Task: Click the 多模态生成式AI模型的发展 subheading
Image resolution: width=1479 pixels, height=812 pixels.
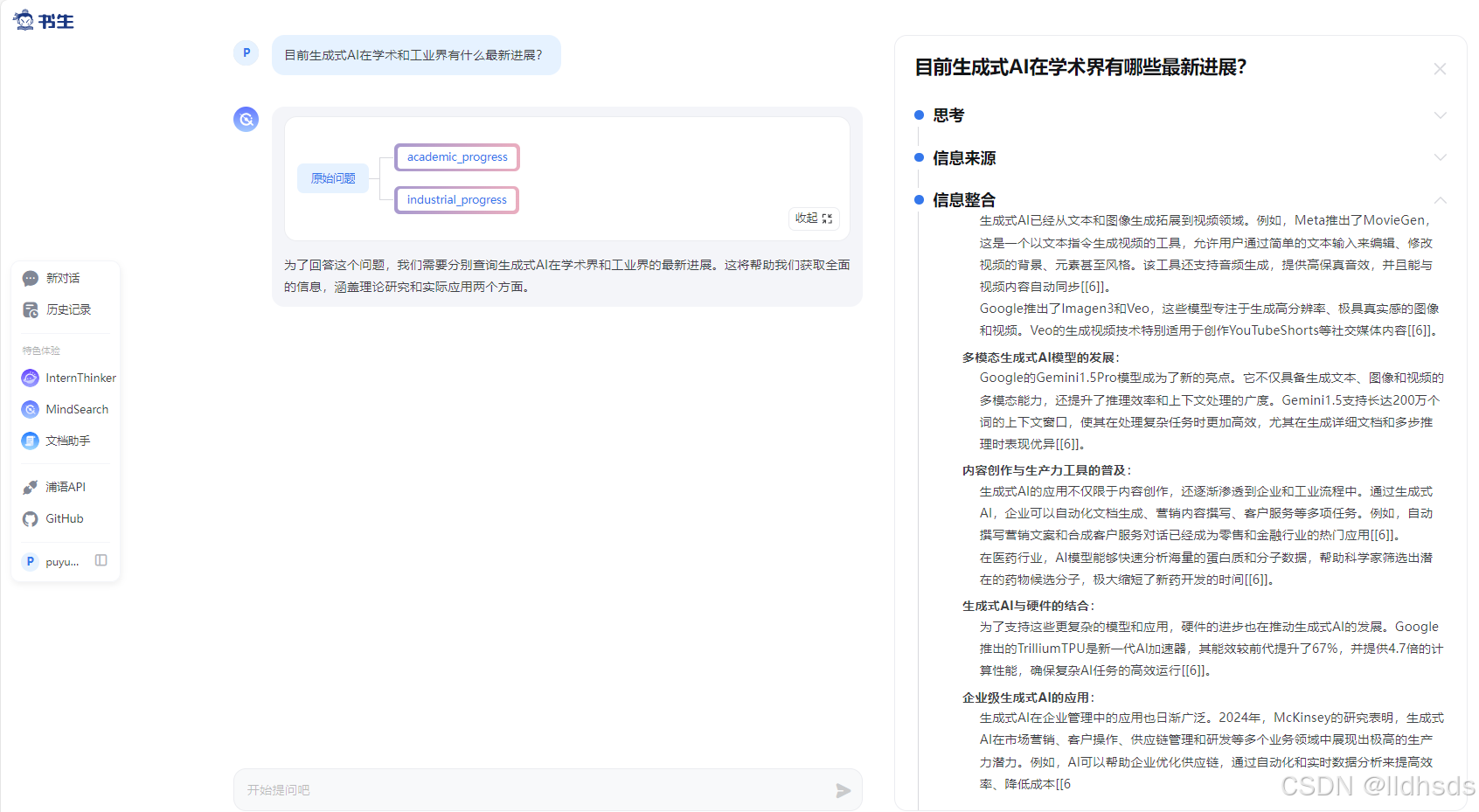Action: point(1041,357)
